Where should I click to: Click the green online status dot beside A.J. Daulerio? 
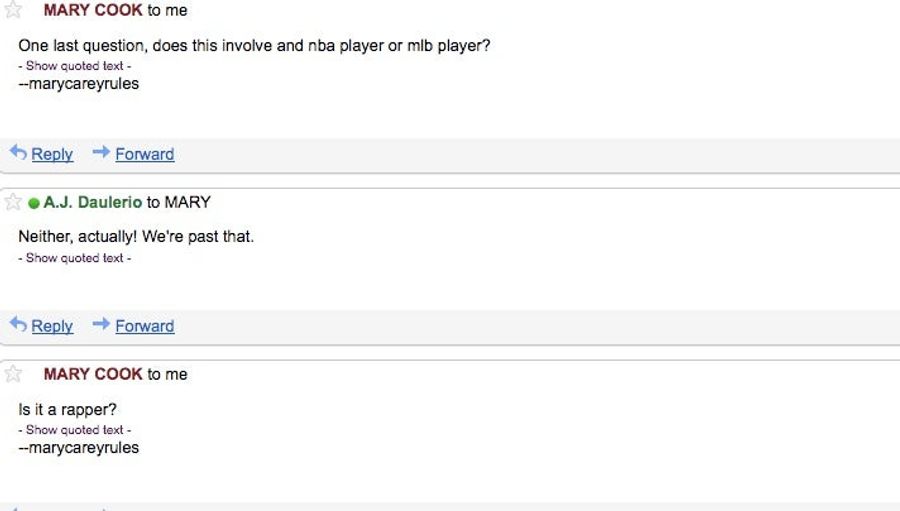[34, 203]
